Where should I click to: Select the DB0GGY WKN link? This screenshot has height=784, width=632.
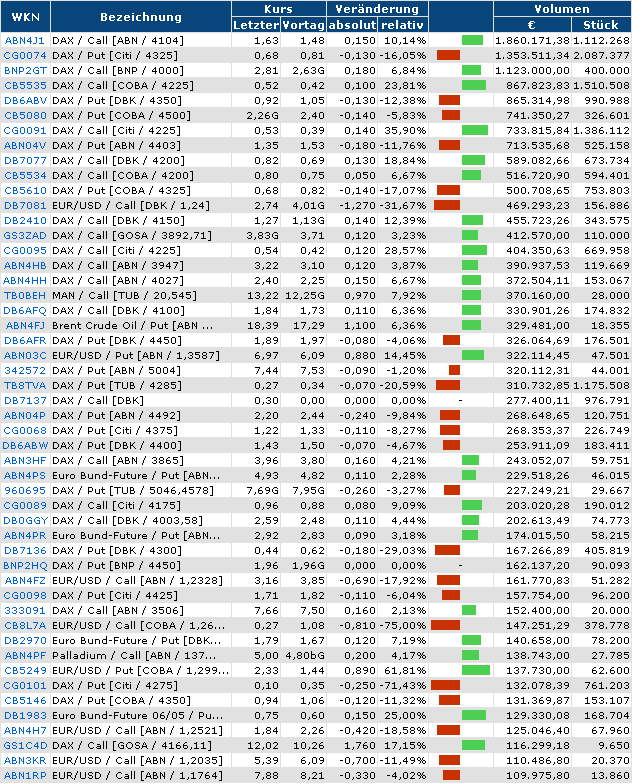point(25,520)
